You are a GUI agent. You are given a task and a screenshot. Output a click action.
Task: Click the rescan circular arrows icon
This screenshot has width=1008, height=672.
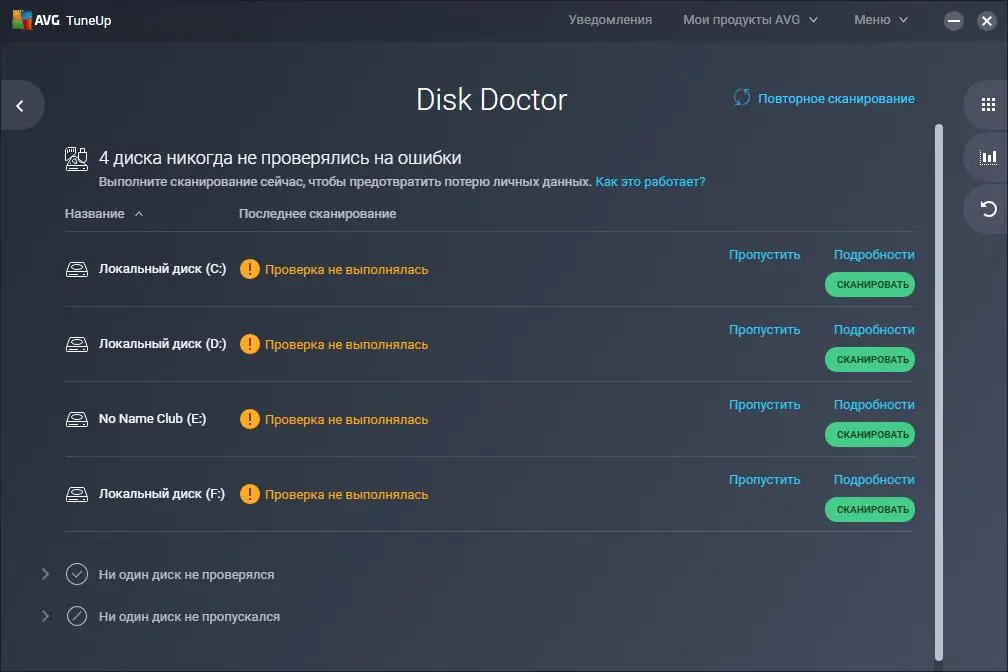[742, 98]
